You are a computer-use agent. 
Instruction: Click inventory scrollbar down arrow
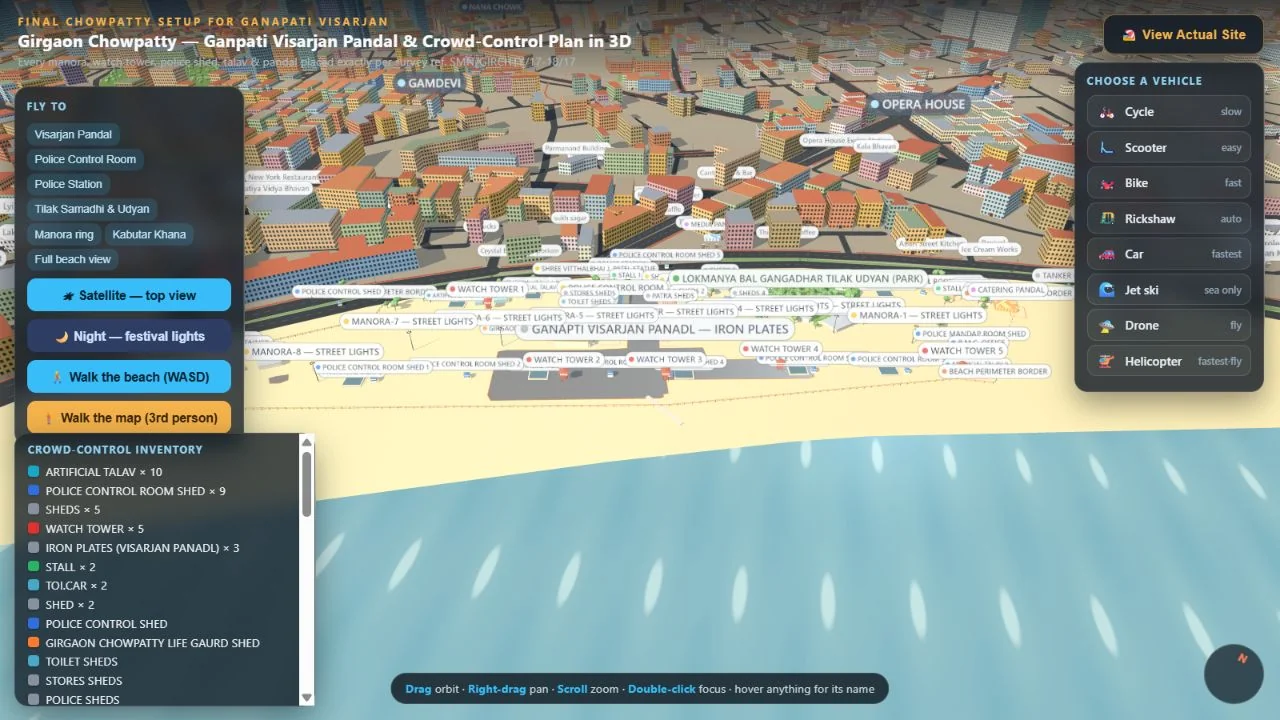[x=307, y=698]
